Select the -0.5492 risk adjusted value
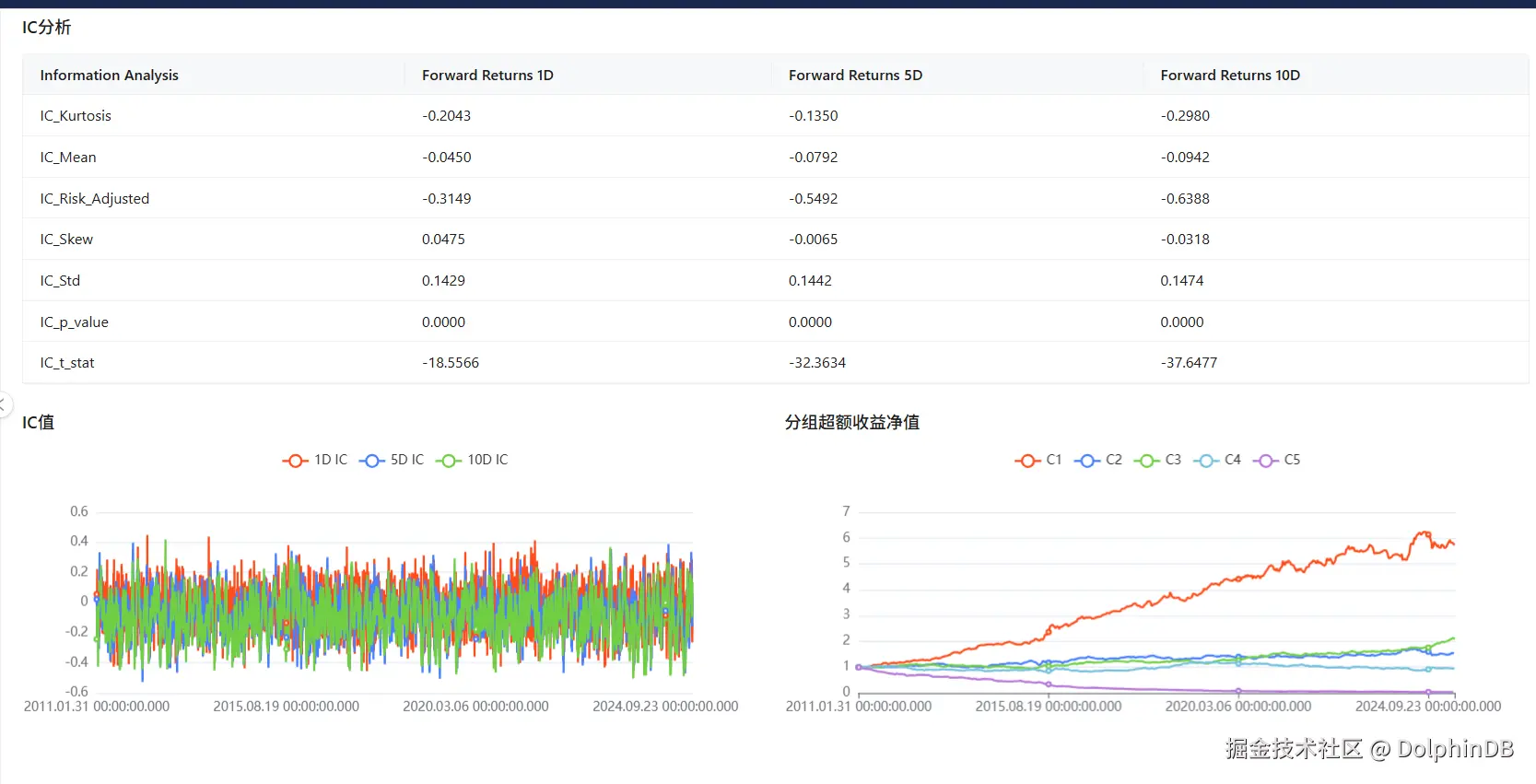1536x784 pixels. [814, 199]
